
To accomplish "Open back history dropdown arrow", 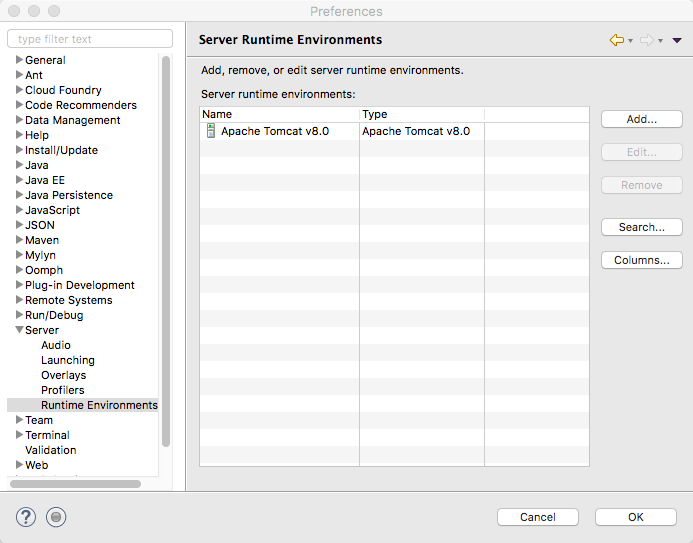I will point(630,41).
